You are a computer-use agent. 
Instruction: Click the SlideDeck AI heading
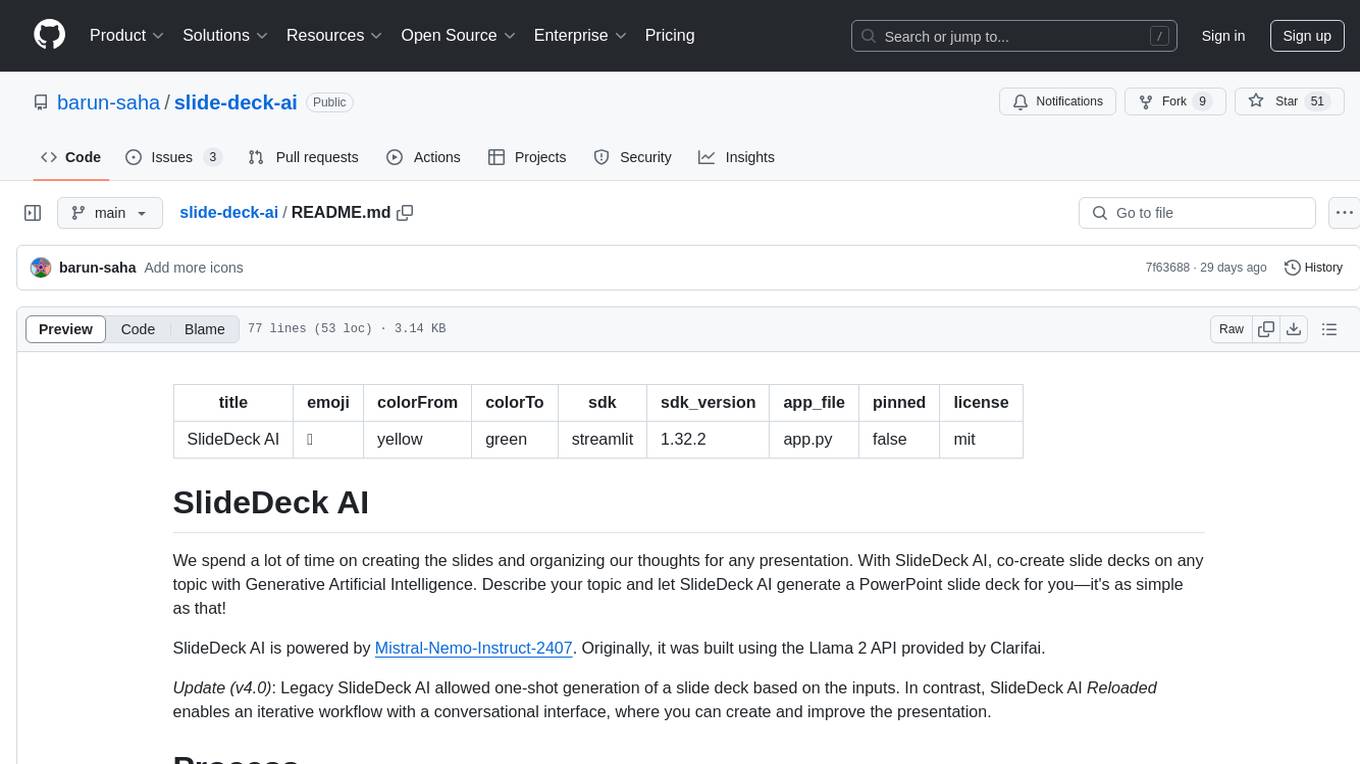(271, 502)
